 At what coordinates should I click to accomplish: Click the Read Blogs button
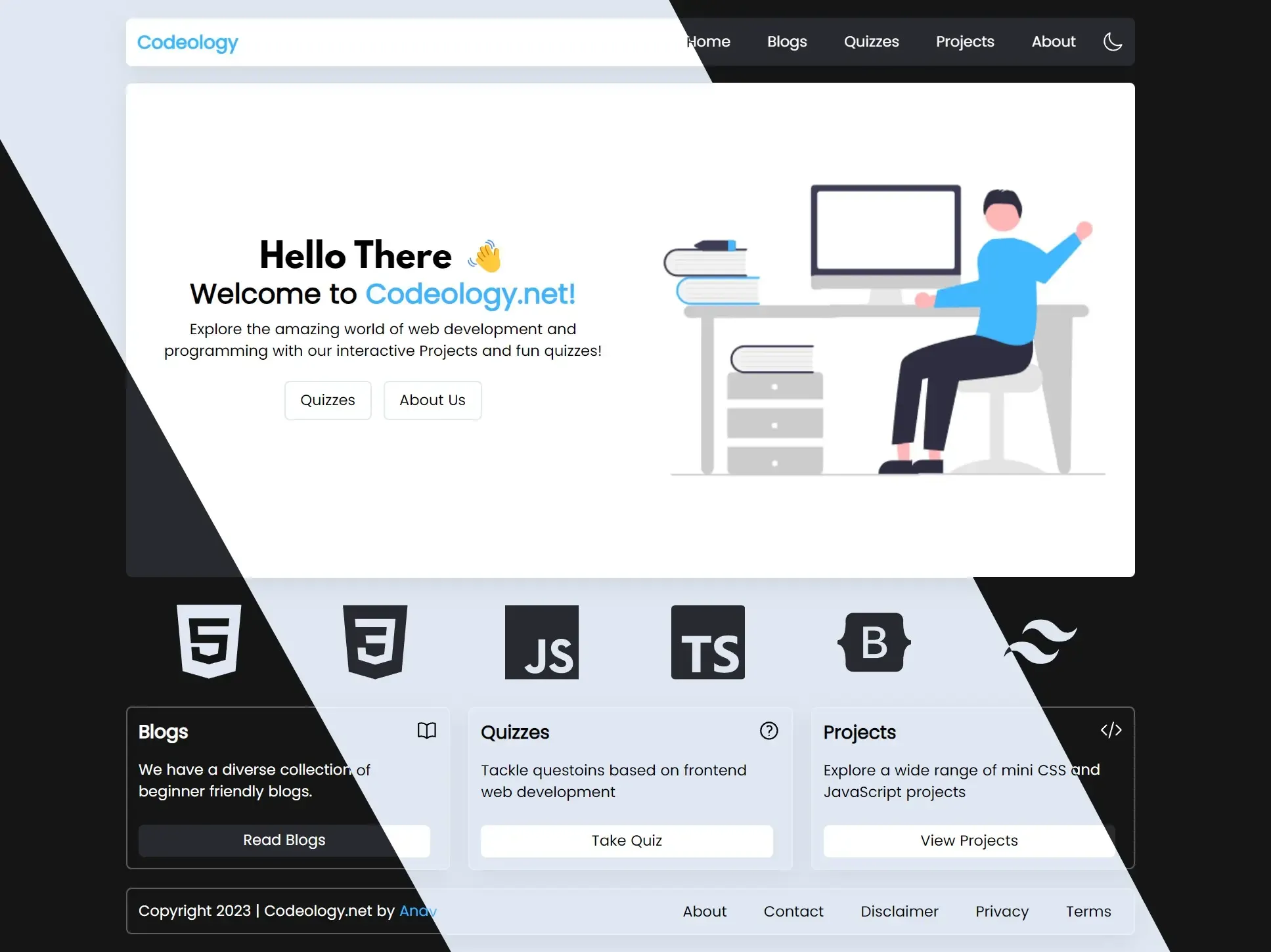tap(284, 840)
